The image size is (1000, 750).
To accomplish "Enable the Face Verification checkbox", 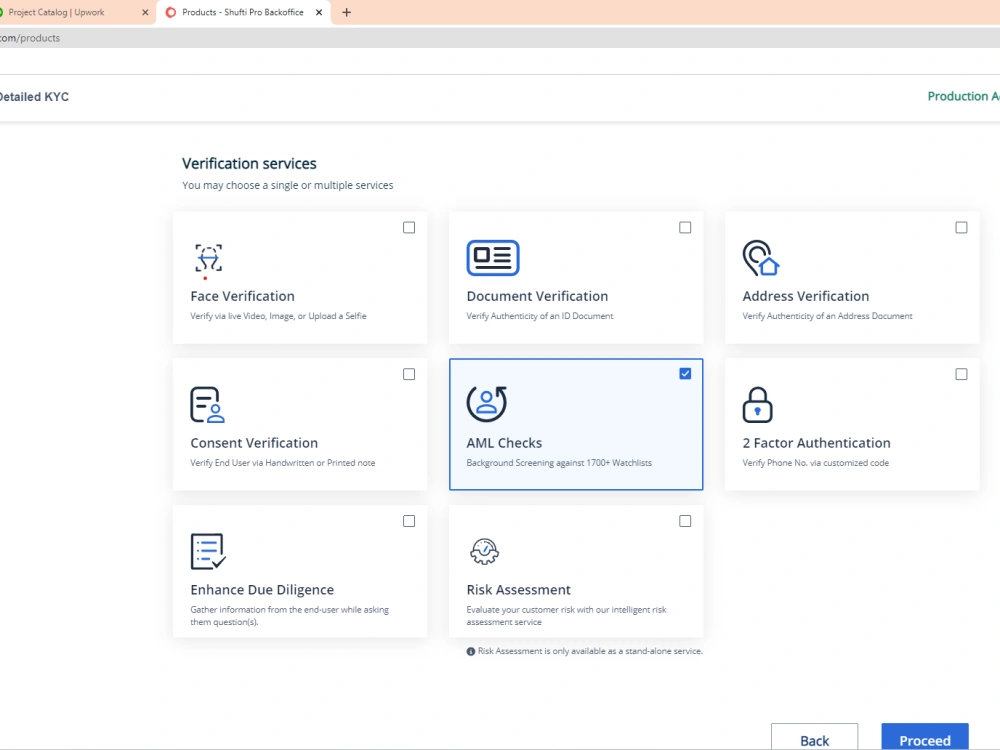I will pyautogui.click(x=408, y=227).
